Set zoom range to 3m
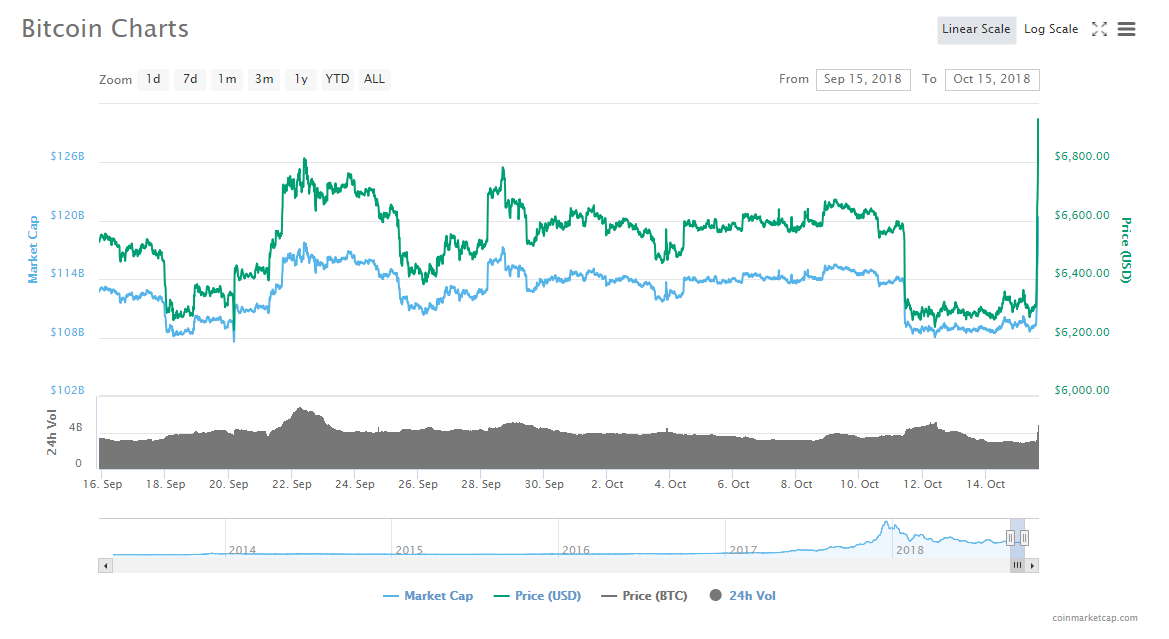Viewport: 1169px width, 639px height. (264, 79)
